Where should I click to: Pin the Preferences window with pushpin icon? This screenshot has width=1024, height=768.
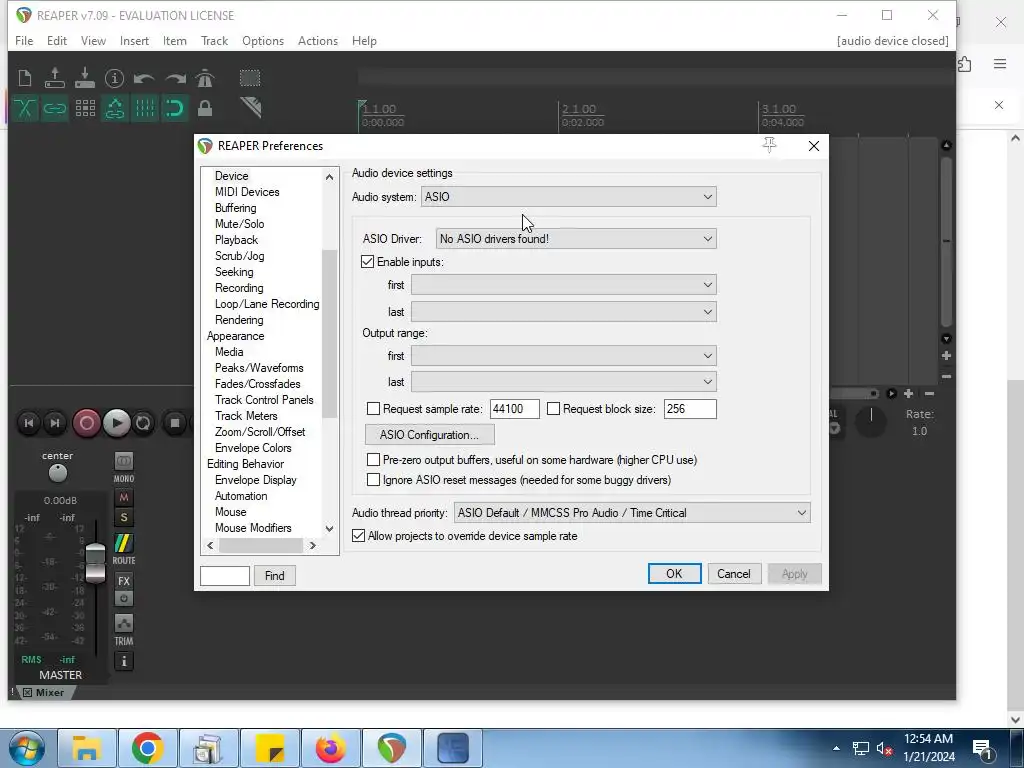tap(769, 145)
